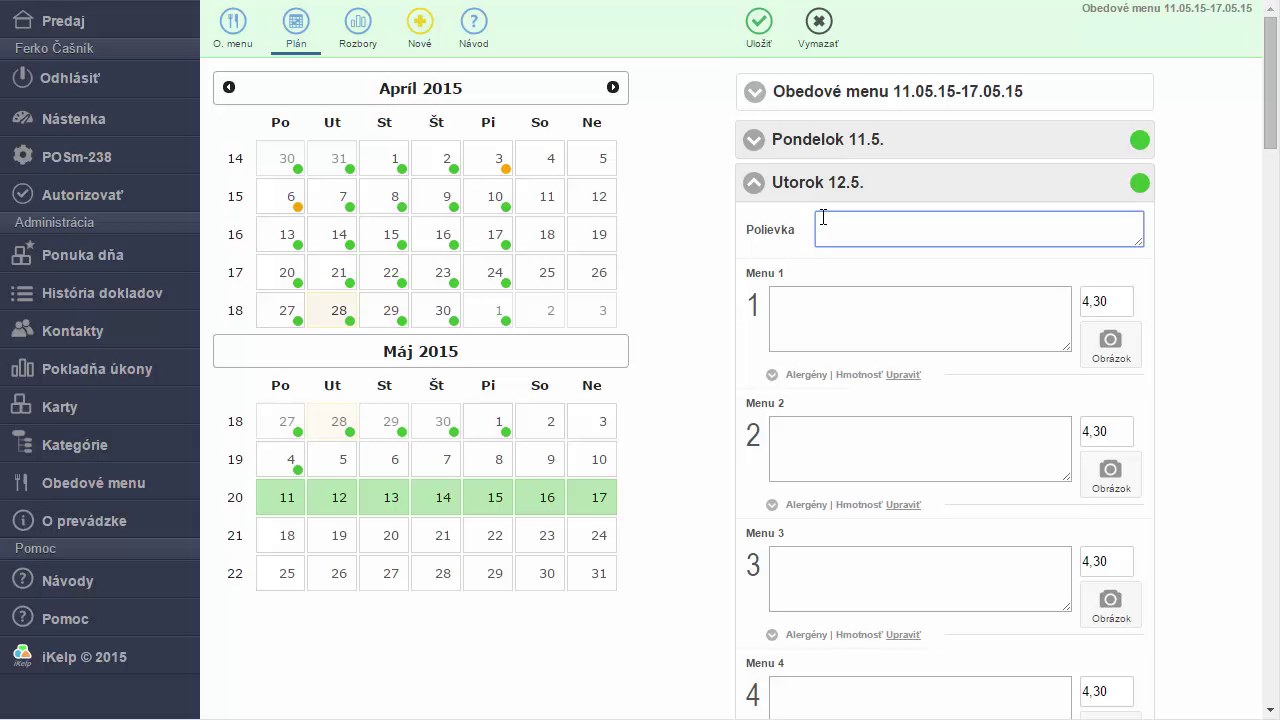Select April 15 in the calendar
This screenshot has height=720, width=1280.
385,234
